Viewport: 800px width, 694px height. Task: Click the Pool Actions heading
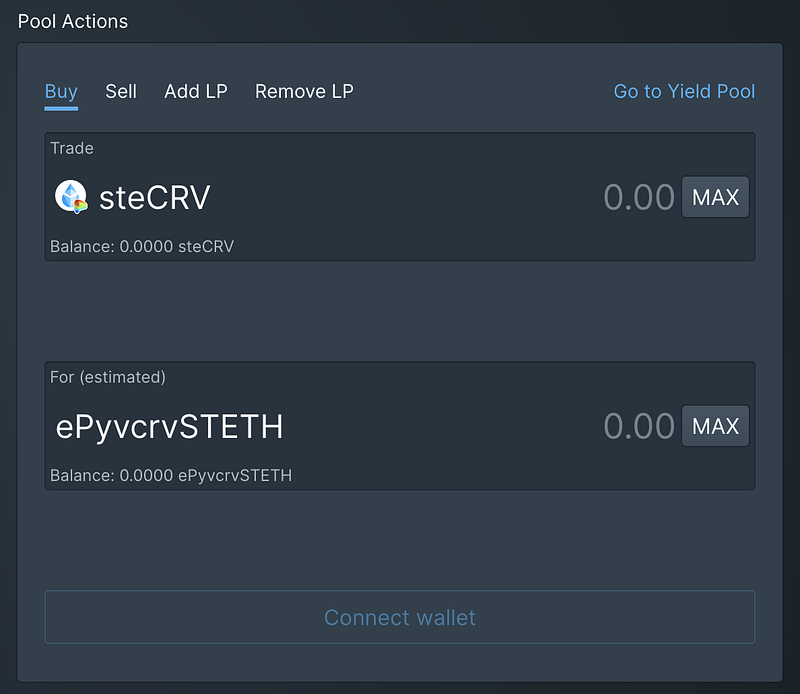(x=73, y=21)
